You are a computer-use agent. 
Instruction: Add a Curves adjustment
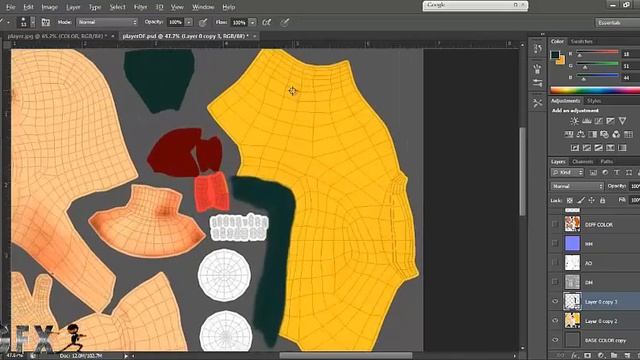[598, 121]
